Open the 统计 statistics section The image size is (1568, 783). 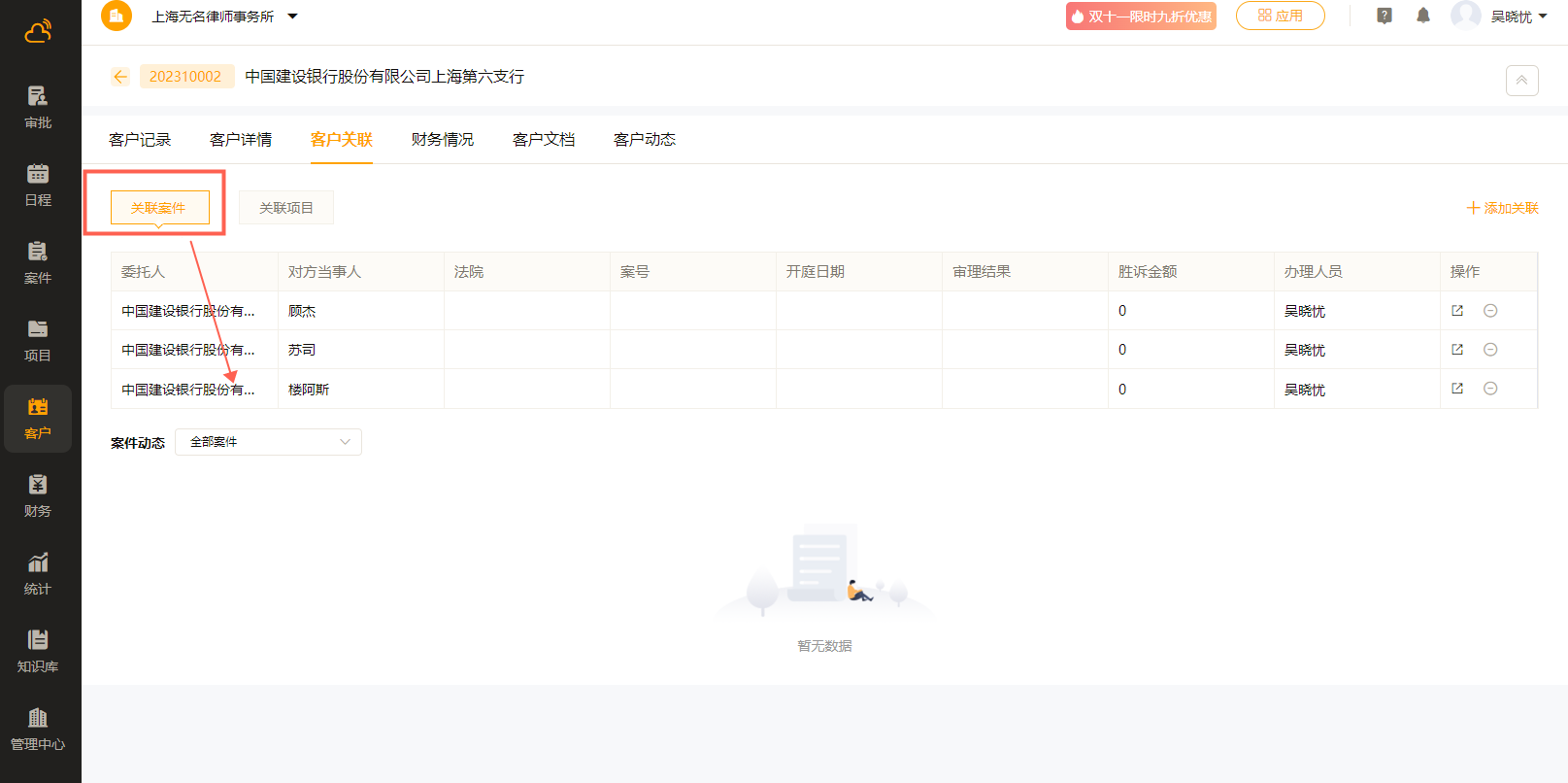click(38, 573)
